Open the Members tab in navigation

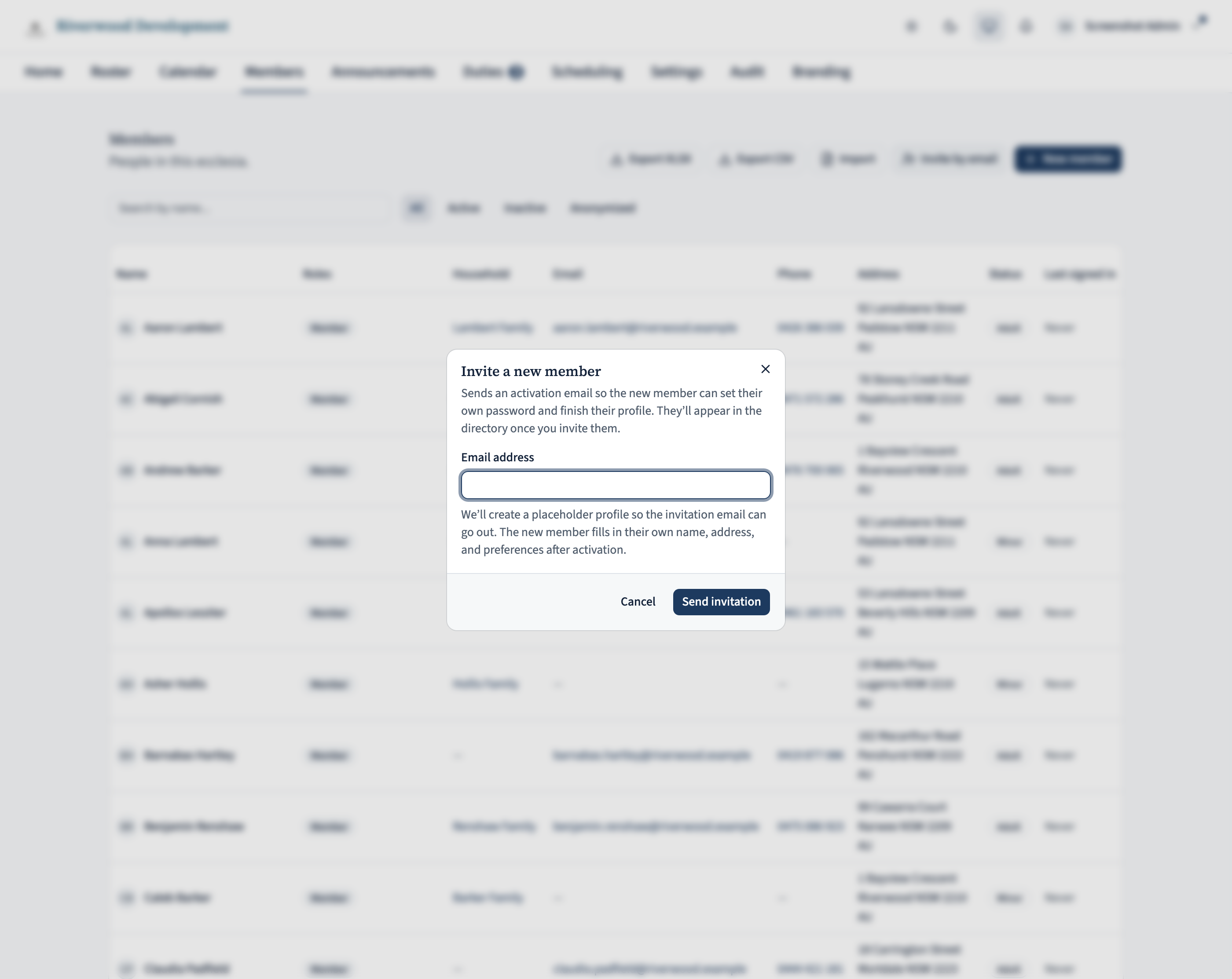(274, 72)
